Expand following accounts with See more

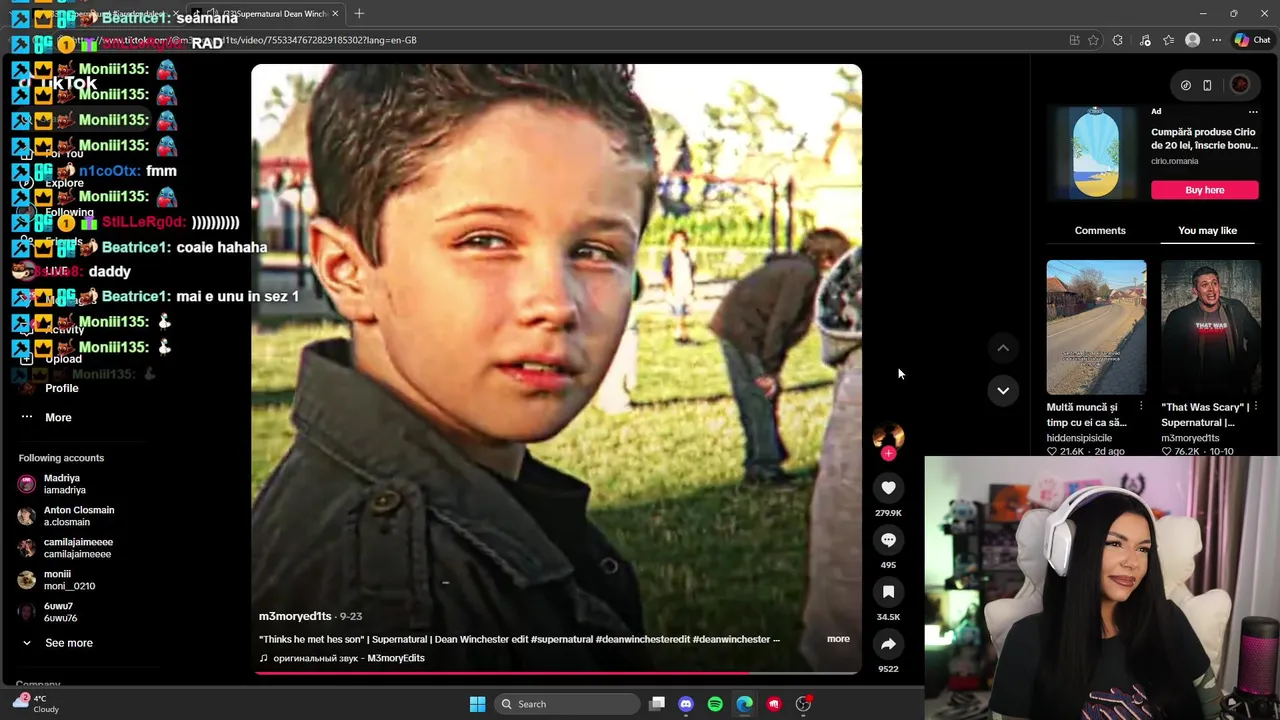(x=68, y=643)
